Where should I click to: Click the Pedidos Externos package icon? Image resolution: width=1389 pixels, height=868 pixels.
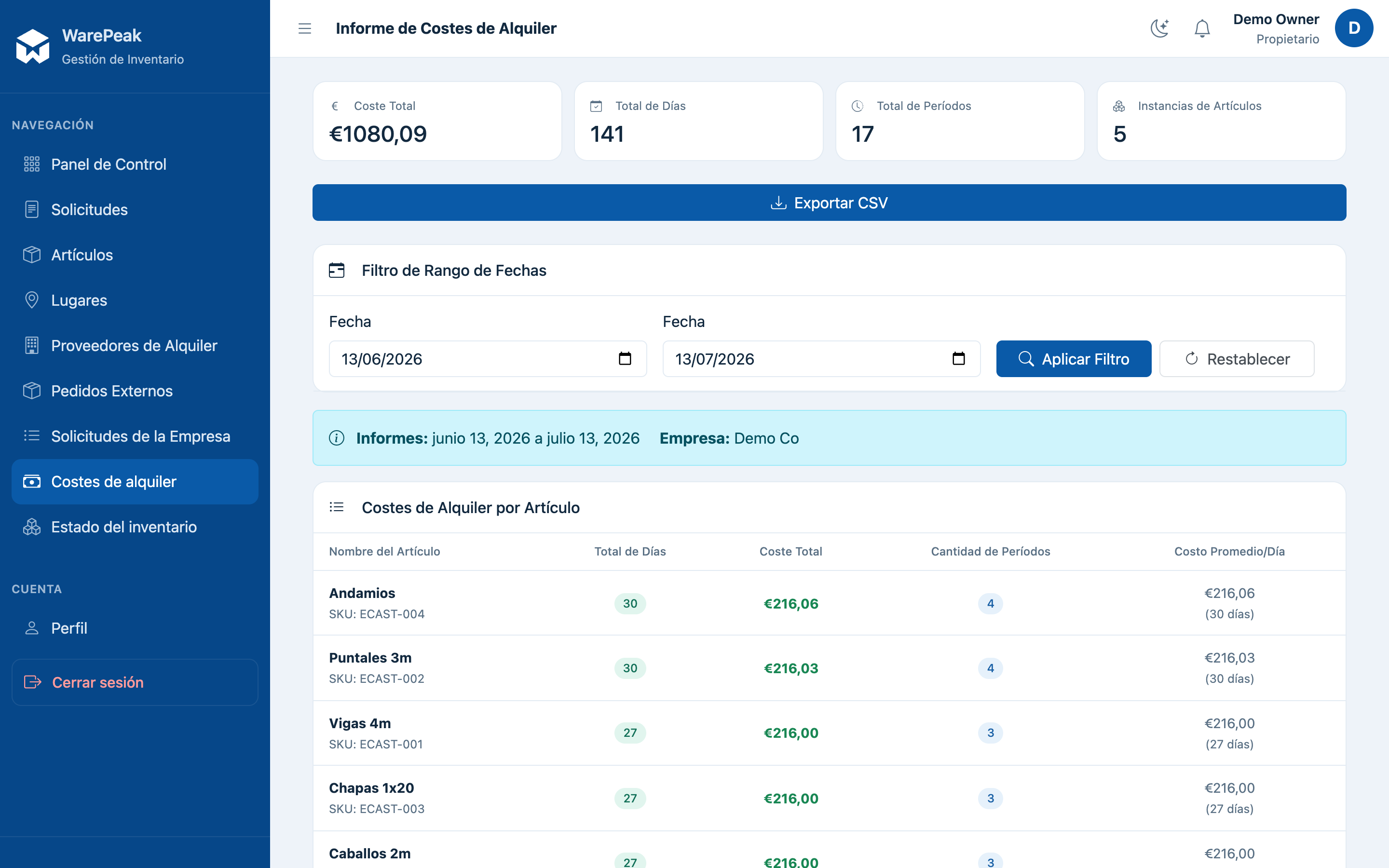[x=31, y=391]
